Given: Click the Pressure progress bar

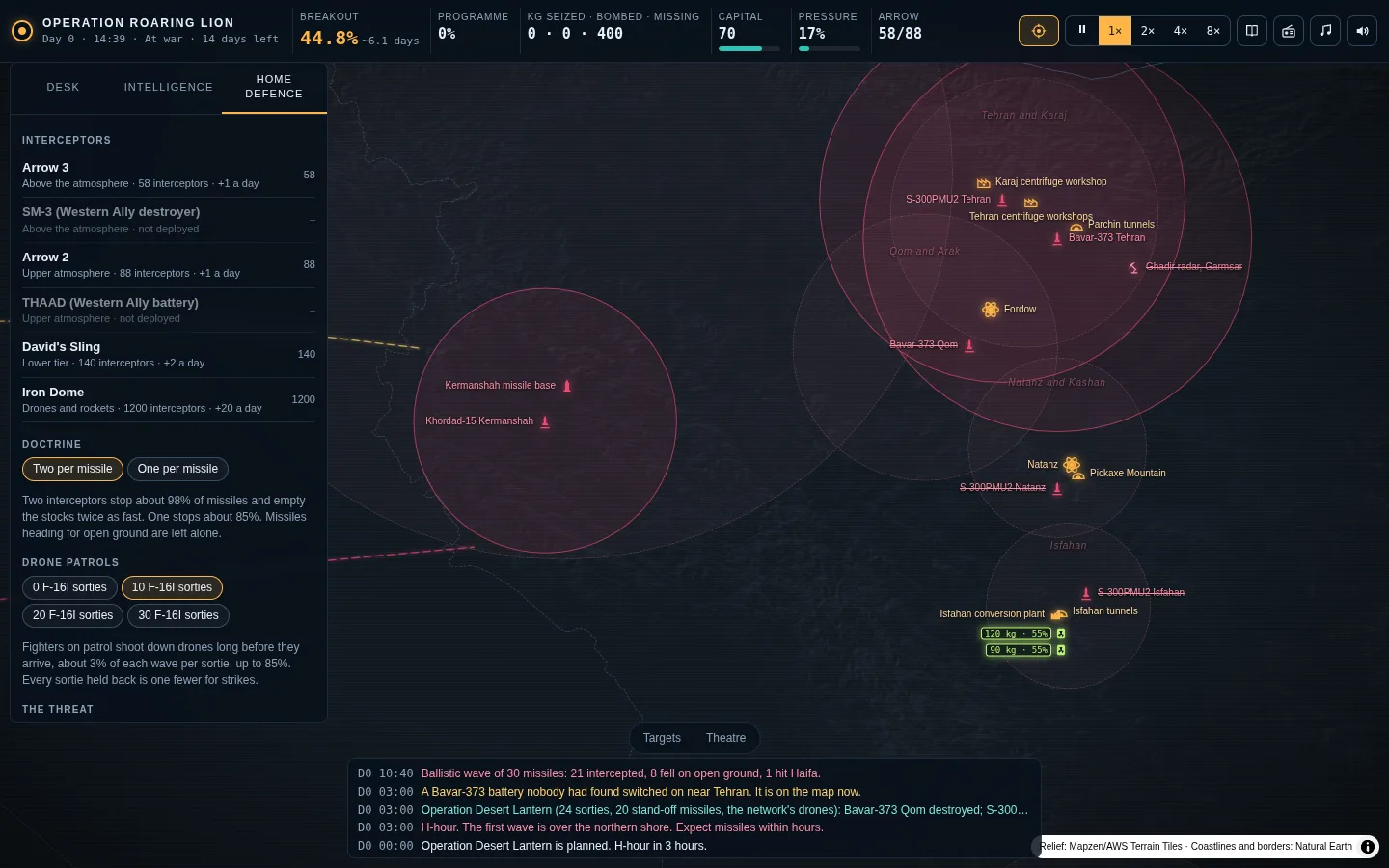Looking at the screenshot, I should (829, 48).
